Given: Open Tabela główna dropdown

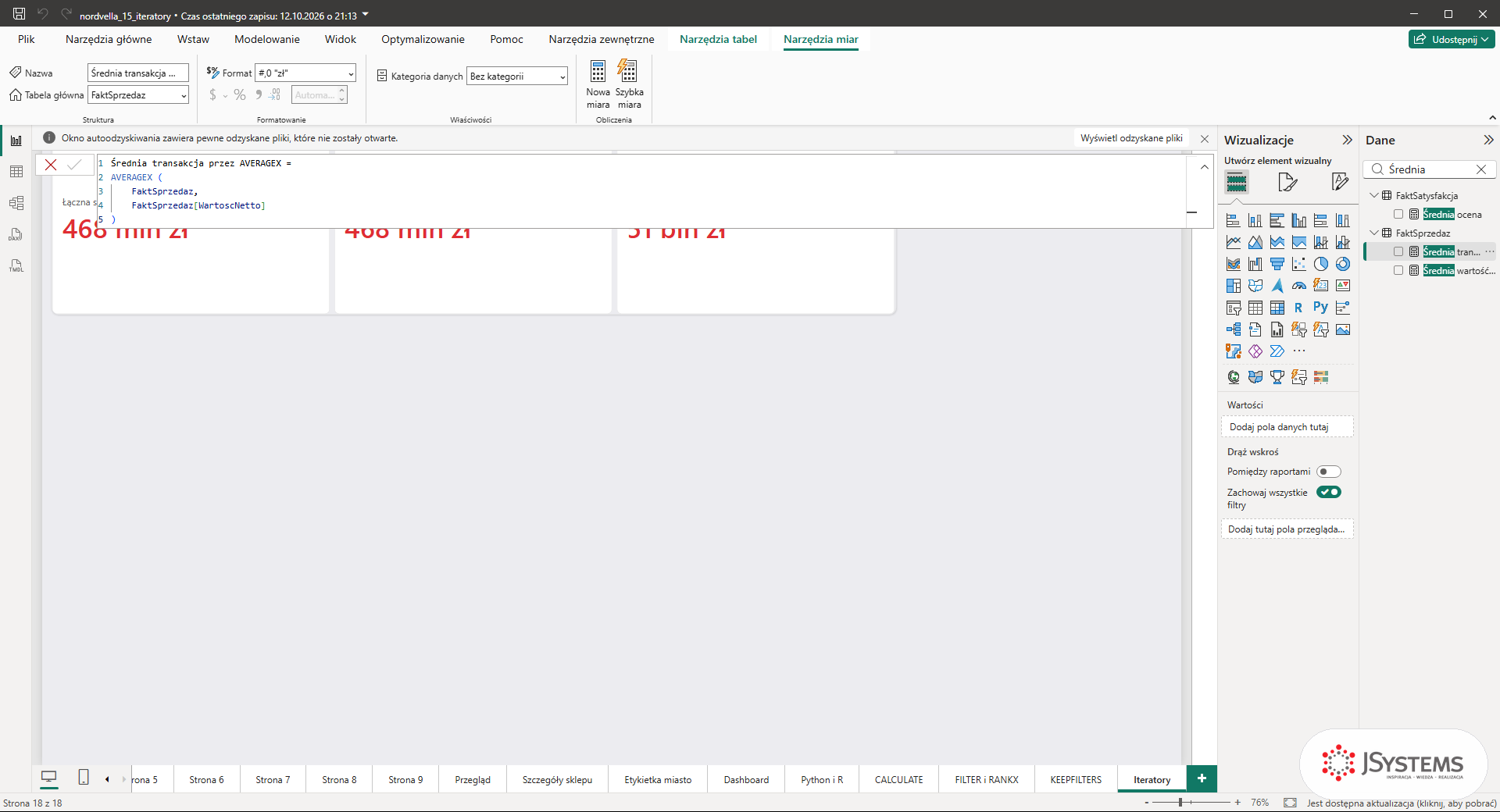Looking at the screenshot, I should click(x=138, y=95).
